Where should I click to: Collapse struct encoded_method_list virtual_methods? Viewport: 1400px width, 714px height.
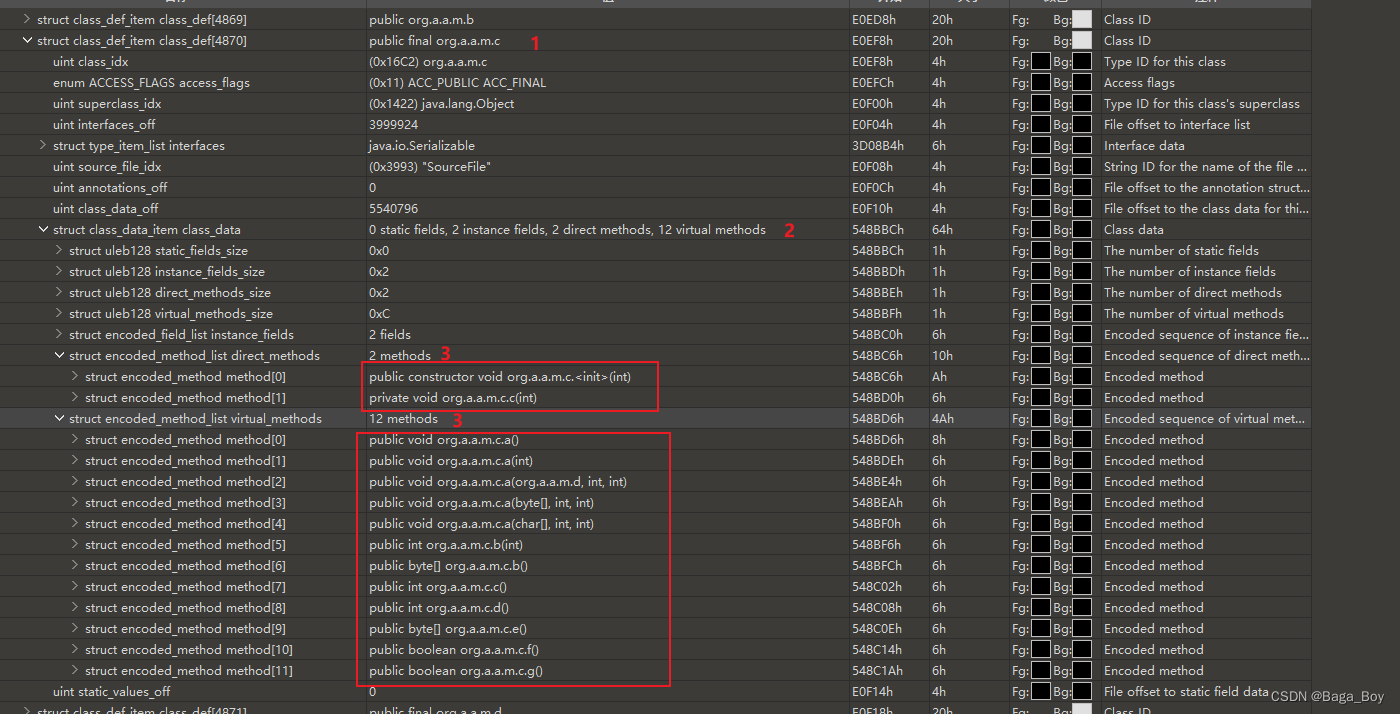click(x=59, y=418)
